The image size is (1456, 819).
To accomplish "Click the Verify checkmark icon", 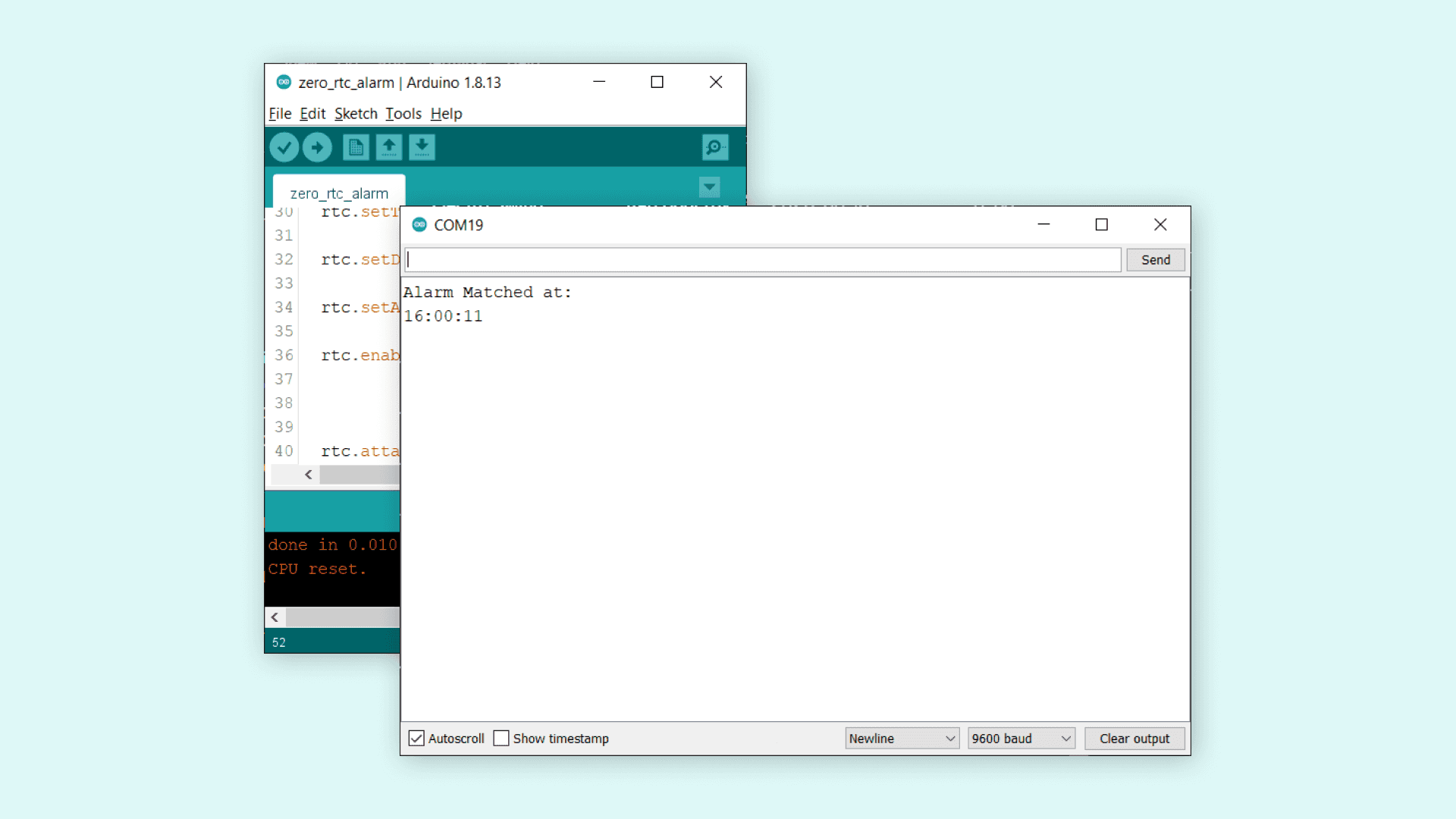I will pos(284,147).
